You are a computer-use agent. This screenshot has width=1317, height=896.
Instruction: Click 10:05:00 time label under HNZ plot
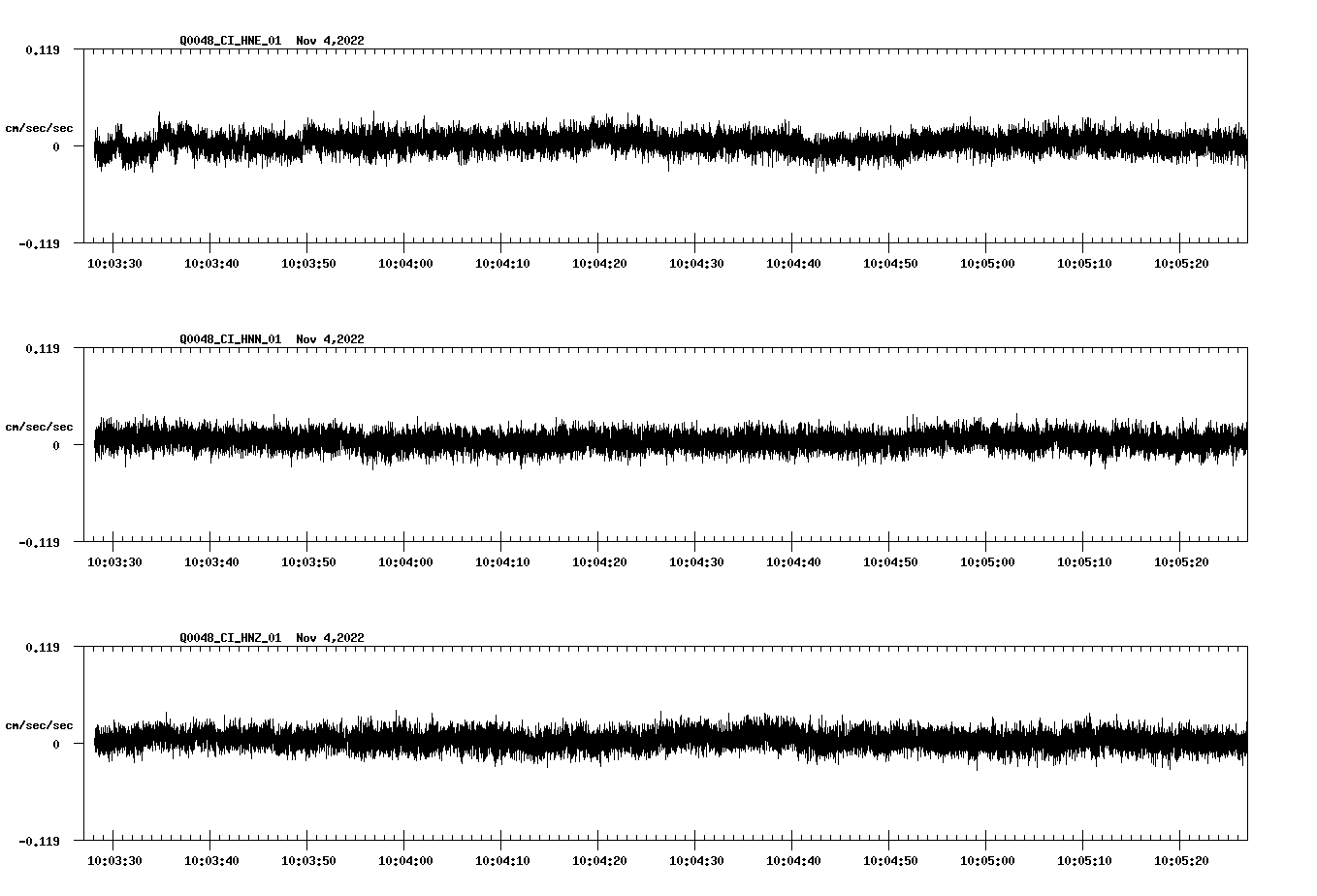tap(987, 861)
